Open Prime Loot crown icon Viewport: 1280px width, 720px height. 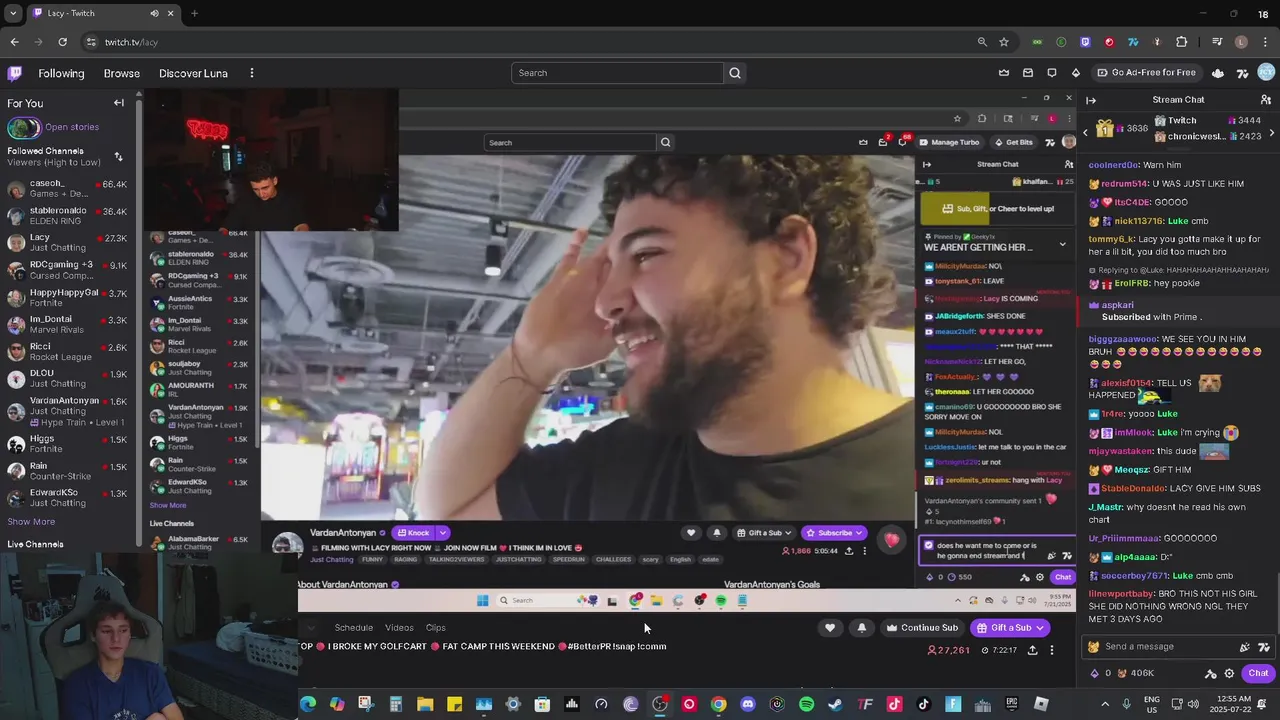click(x=1004, y=73)
